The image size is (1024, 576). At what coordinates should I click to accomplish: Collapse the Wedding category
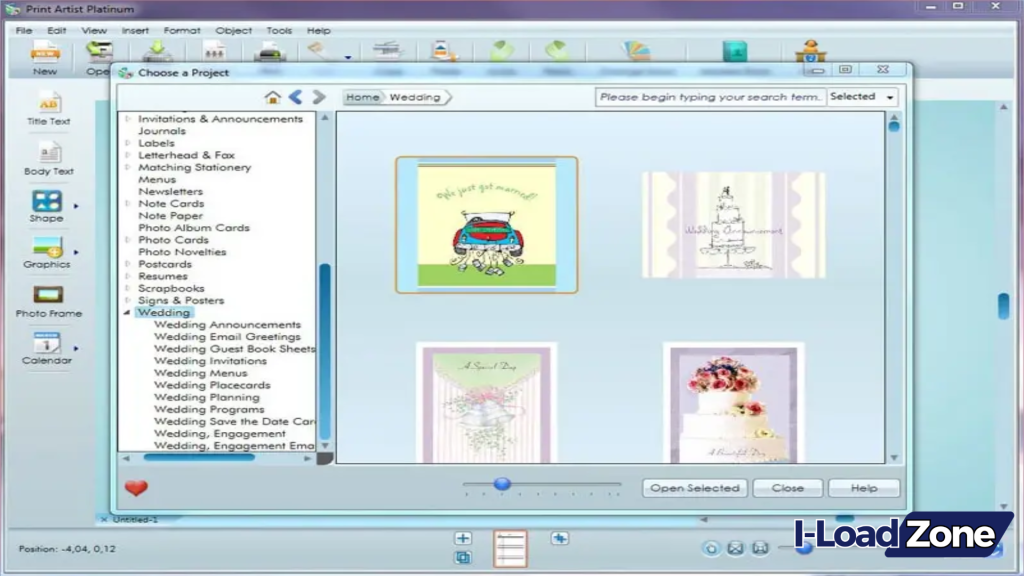click(x=126, y=312)
